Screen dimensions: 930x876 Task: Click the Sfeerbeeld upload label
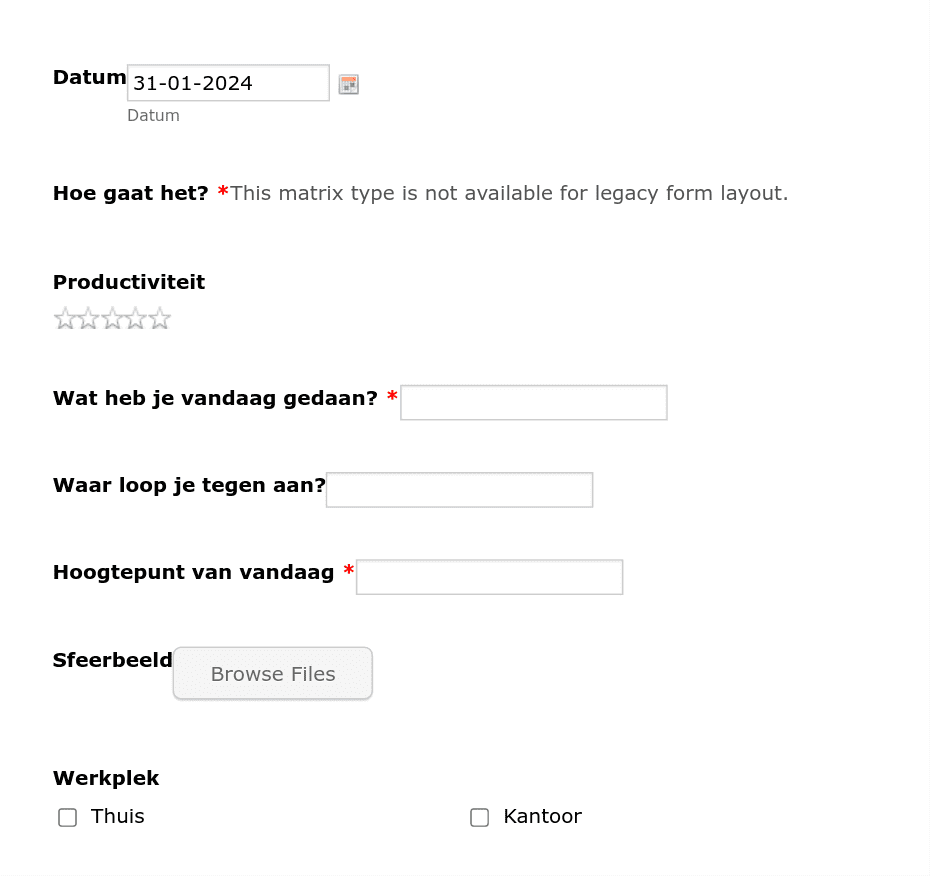113,660
